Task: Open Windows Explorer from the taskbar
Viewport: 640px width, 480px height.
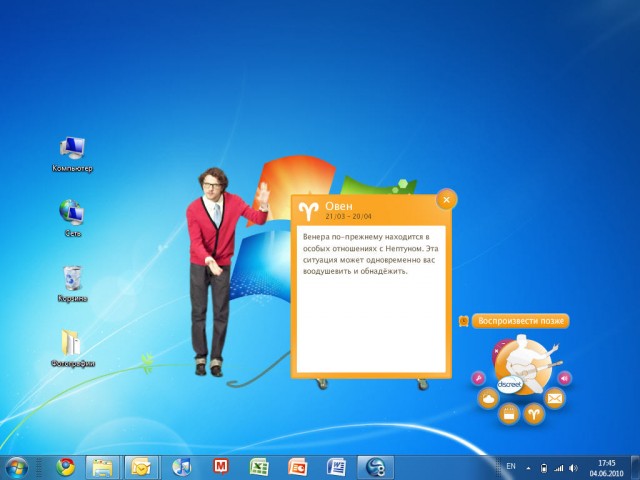Action: coord(102,467)
